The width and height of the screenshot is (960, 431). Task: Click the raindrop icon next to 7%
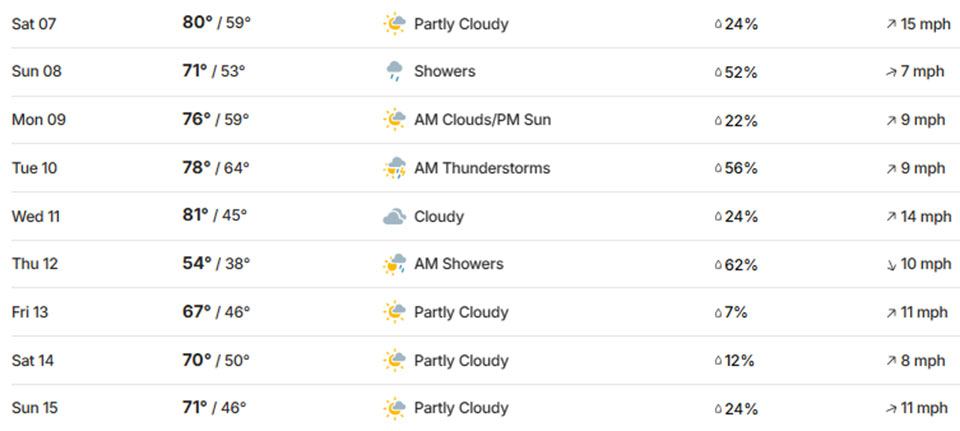717,313
